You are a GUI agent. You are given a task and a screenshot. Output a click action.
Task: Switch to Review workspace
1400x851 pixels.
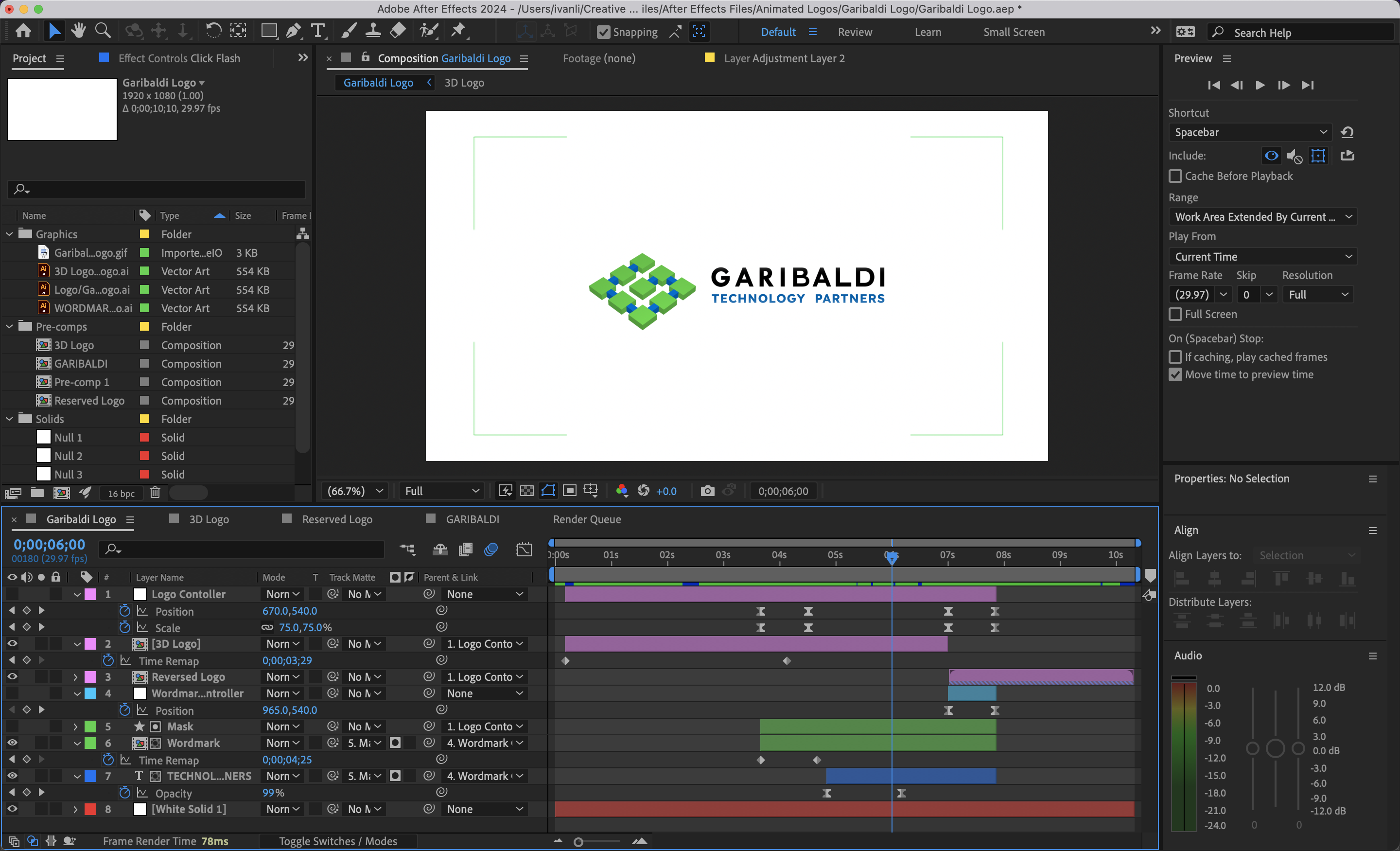coord(855,33)
